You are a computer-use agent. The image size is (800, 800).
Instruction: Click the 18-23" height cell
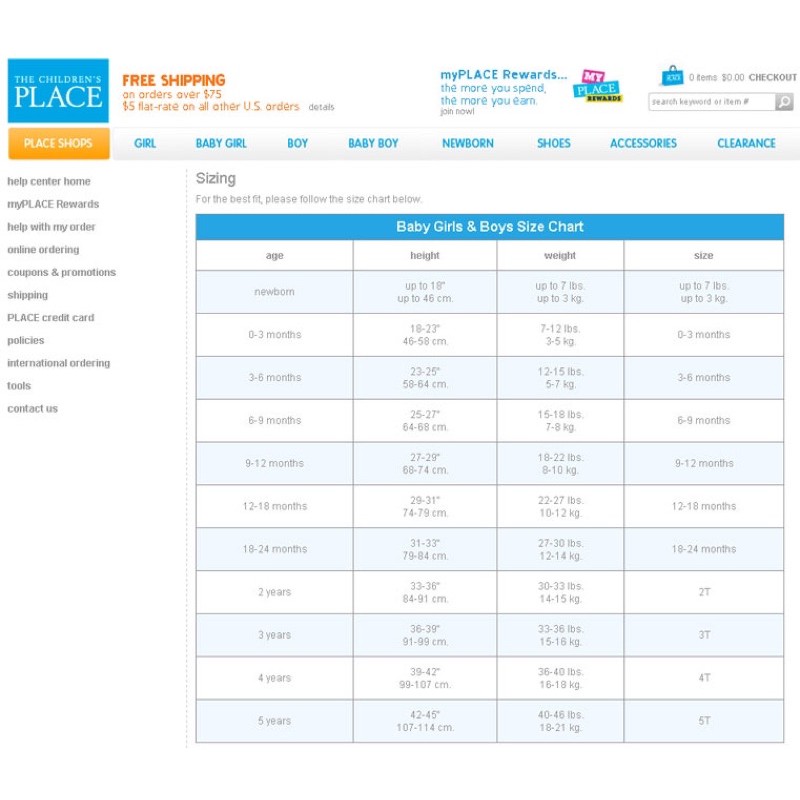tap(424, 335)
